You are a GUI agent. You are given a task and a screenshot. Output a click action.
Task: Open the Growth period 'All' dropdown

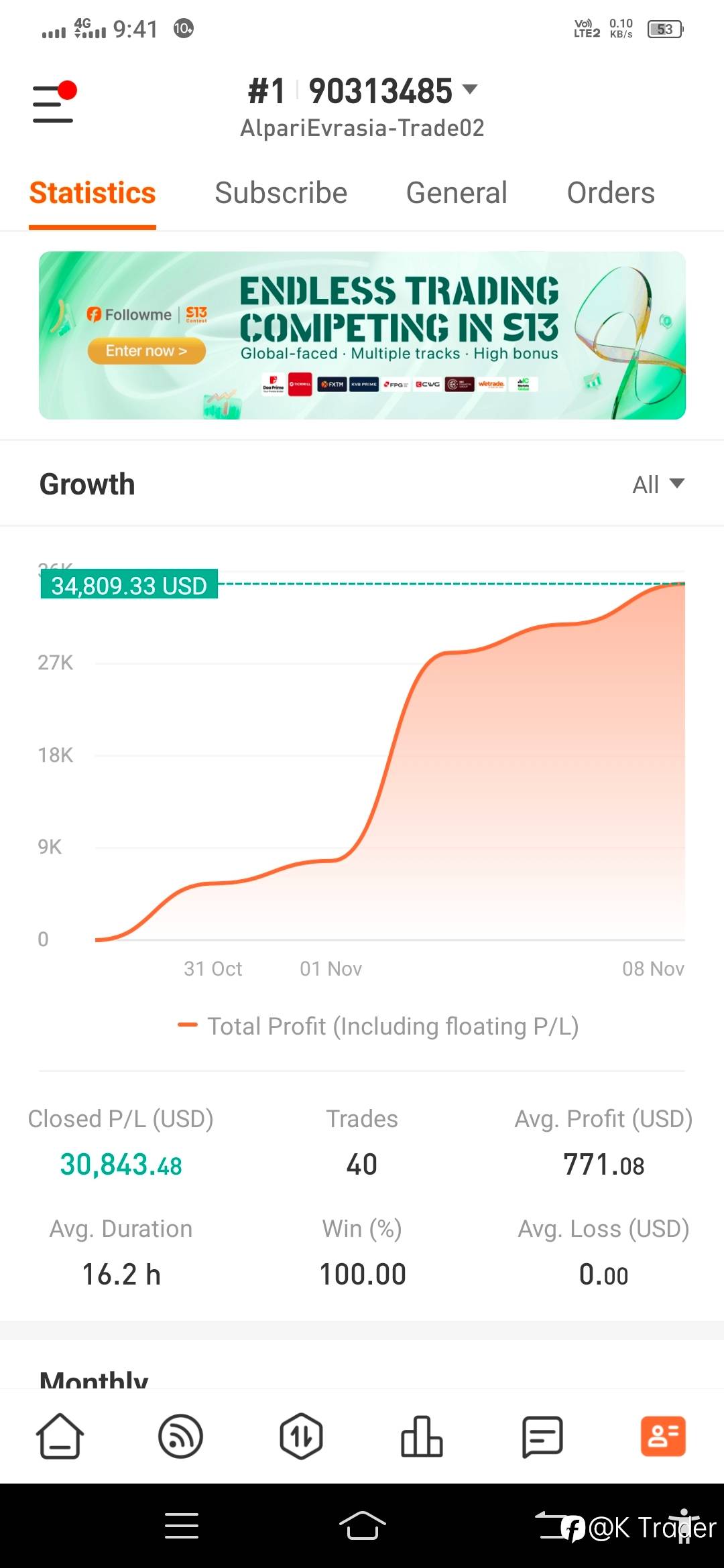(658, 484)
